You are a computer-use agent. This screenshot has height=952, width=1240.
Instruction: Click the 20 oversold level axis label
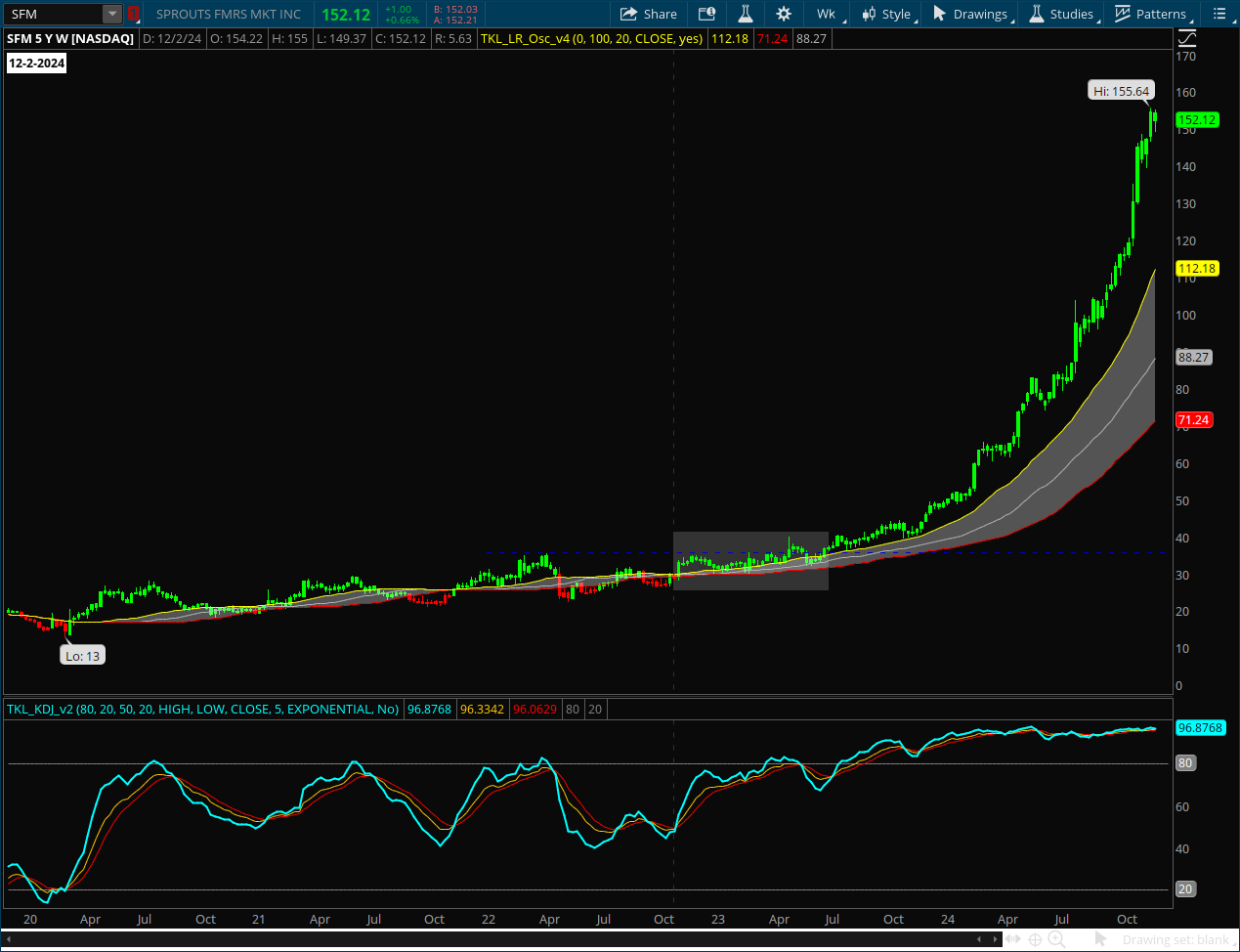tap(1185, 889)
